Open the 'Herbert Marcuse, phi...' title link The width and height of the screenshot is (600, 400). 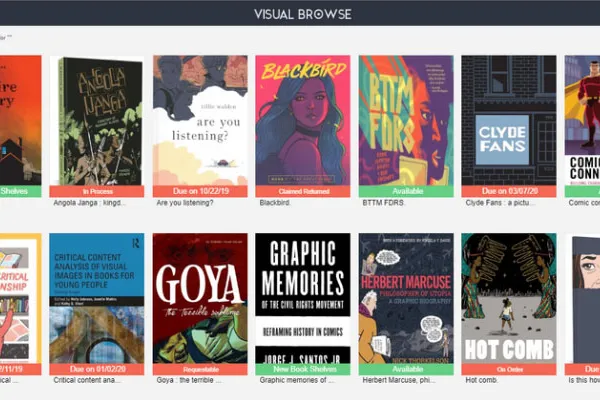pos(399,380)
